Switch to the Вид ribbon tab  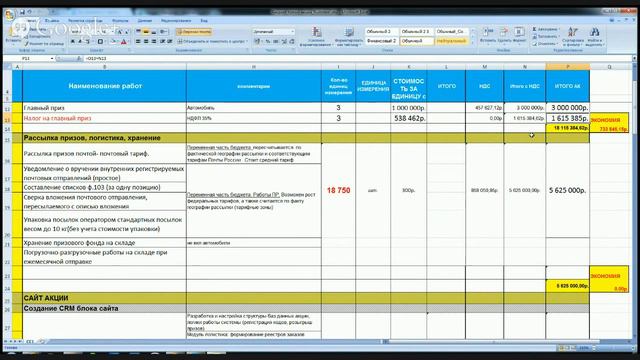204,20
